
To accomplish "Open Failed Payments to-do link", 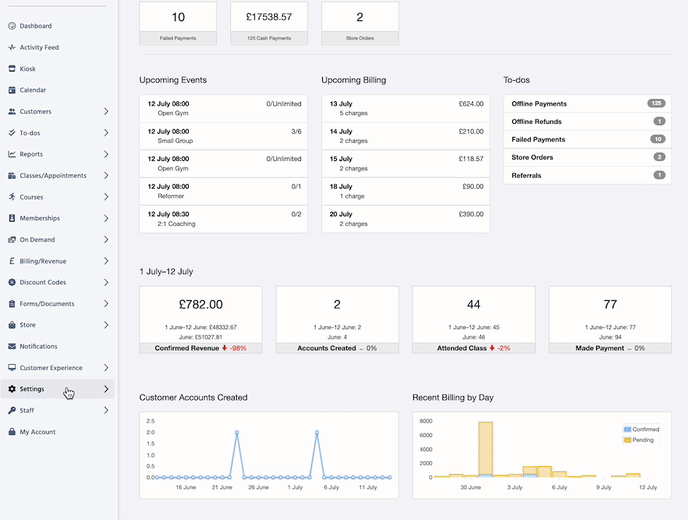I will (538, 140).
